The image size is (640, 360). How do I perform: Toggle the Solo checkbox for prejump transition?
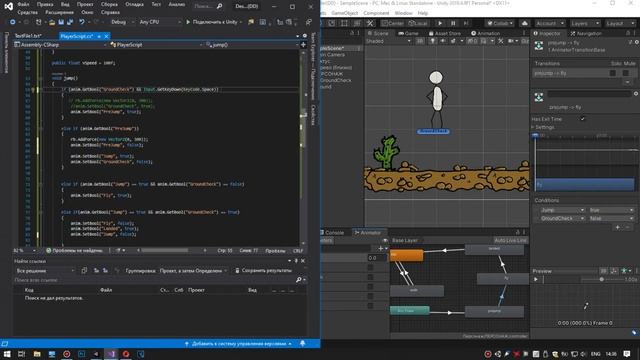613,73
